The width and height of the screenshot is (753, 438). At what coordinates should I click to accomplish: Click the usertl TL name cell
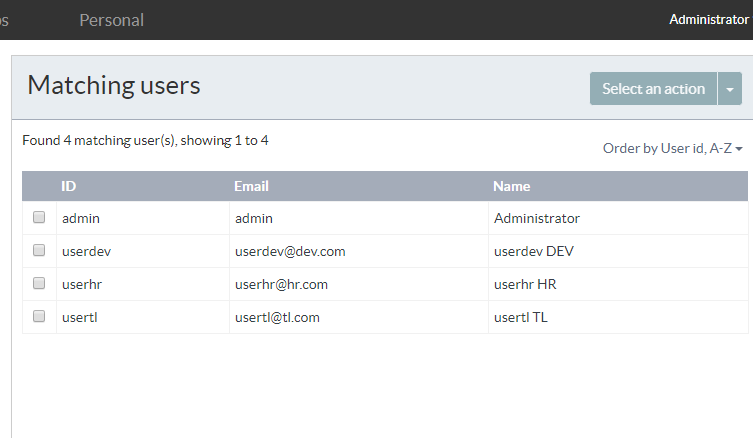click(521, 317)
